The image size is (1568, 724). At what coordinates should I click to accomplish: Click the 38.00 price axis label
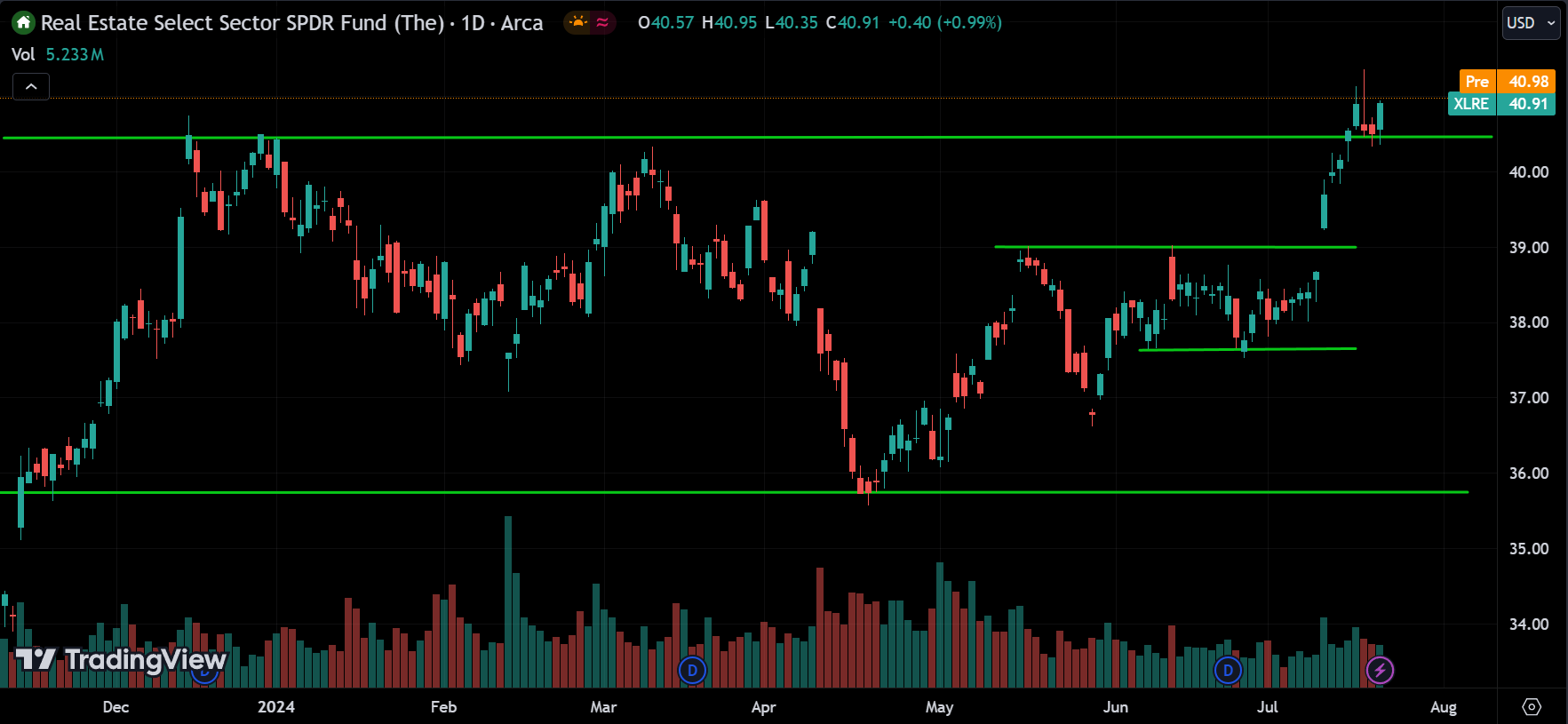click(x=1529, y=322)
